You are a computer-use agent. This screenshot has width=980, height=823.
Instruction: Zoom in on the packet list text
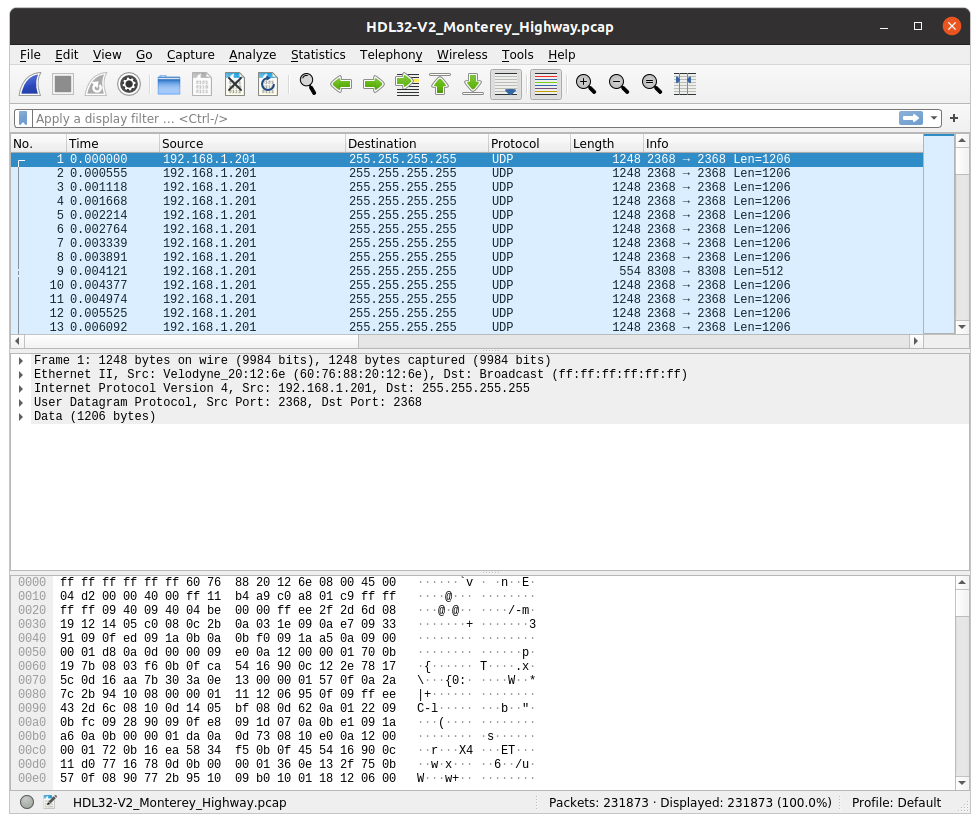pos(585,84)
